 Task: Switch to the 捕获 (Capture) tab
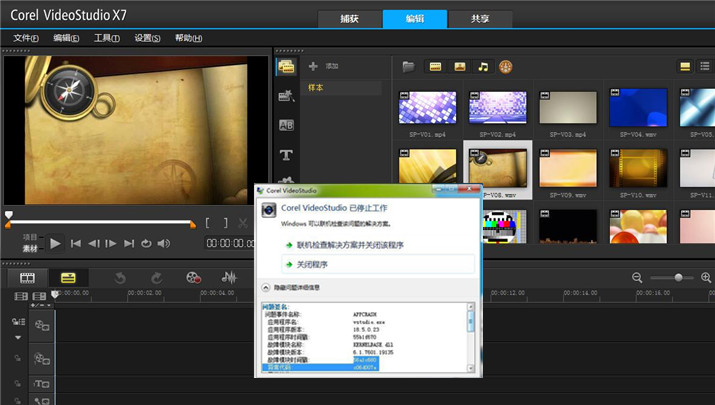tap(349, 19)
